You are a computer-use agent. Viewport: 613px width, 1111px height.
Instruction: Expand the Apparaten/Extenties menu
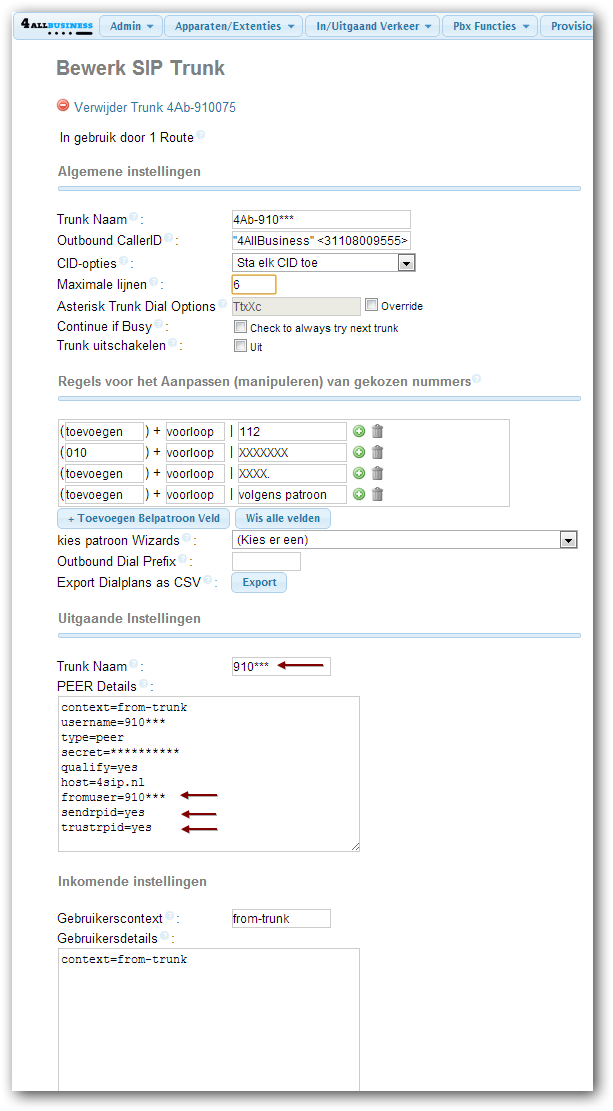[x=233, y=26]
